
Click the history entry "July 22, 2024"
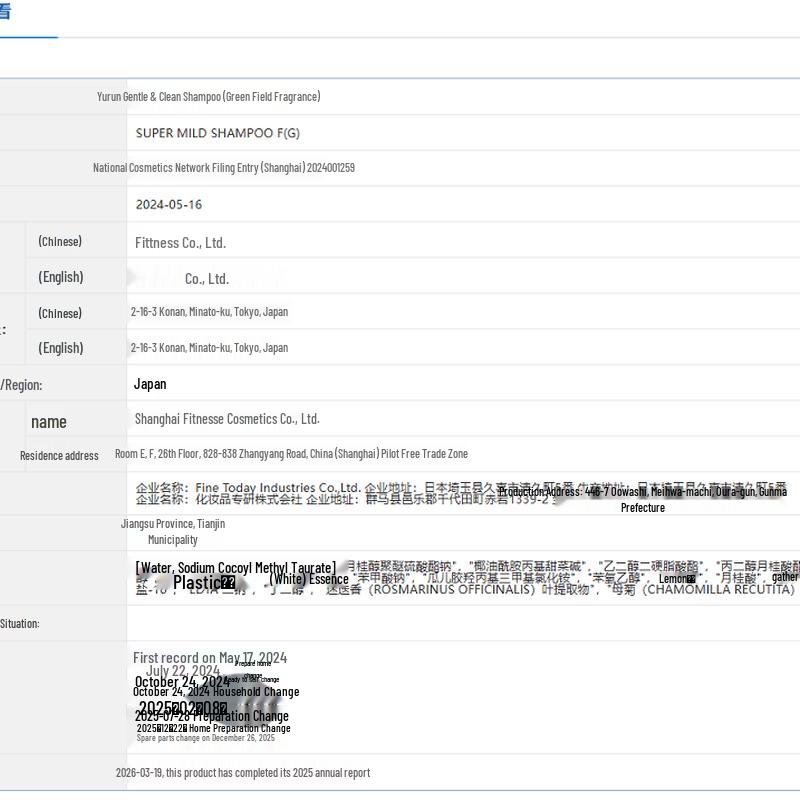coord(183,670)
